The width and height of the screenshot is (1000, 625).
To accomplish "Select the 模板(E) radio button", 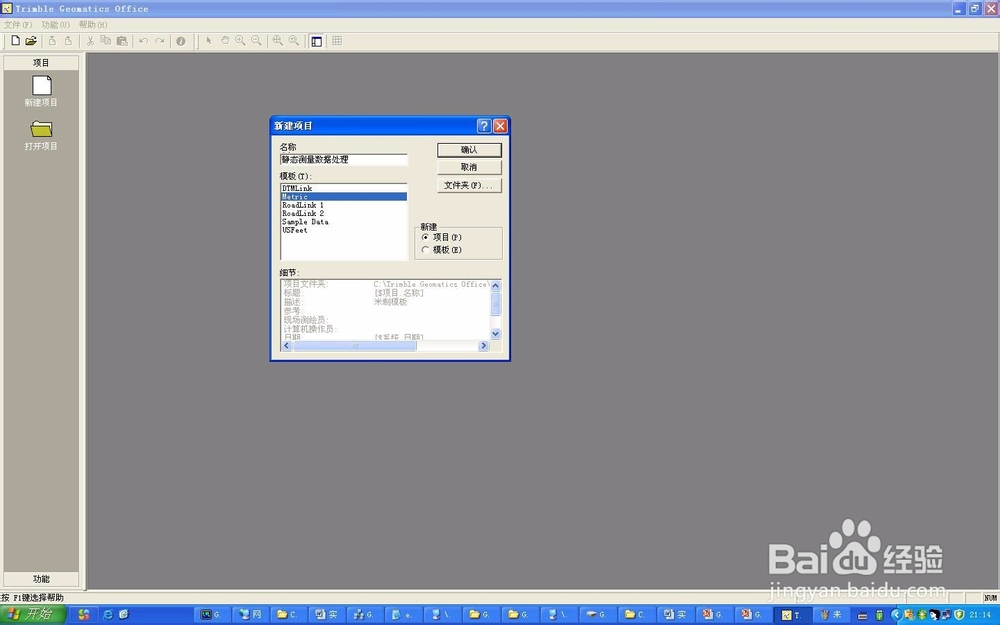I will [x=425, y=250].
